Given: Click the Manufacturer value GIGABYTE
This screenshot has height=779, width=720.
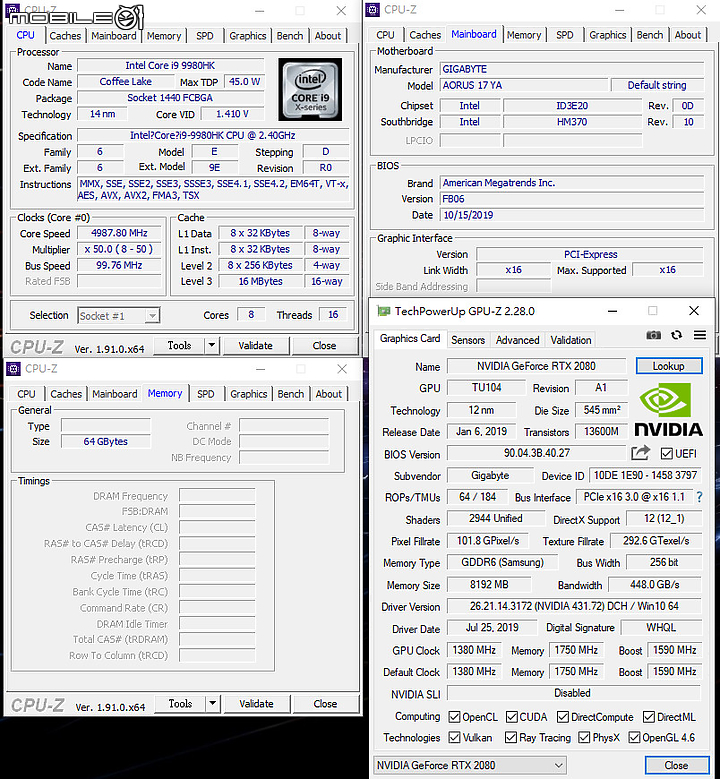Looking at the screenshot, I should [x=571, y=69].
